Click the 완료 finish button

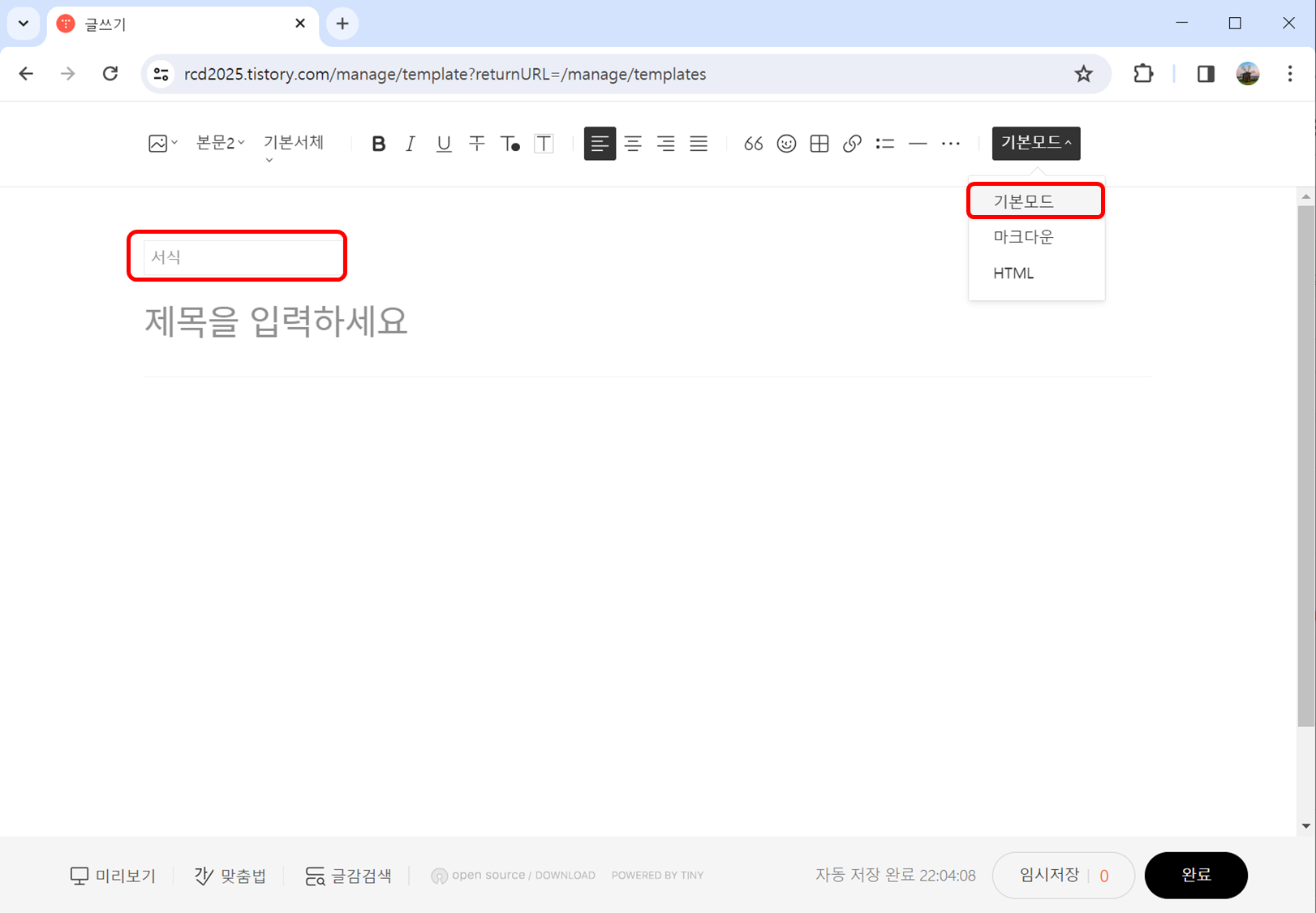[x=1196, y=875]
